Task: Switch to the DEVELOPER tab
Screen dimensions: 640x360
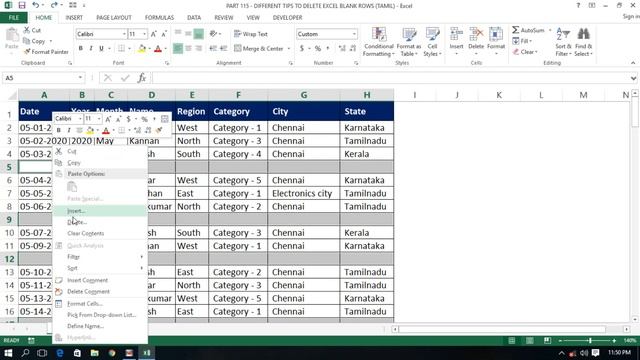Action: [287, 18]
